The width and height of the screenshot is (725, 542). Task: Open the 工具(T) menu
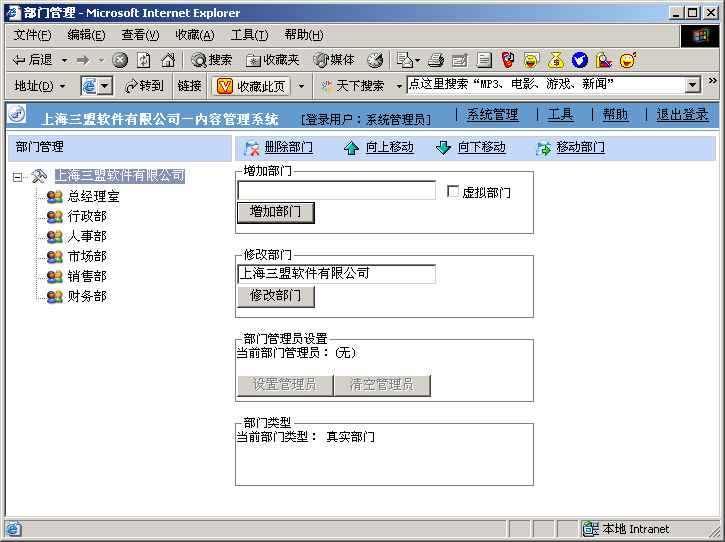249,35
